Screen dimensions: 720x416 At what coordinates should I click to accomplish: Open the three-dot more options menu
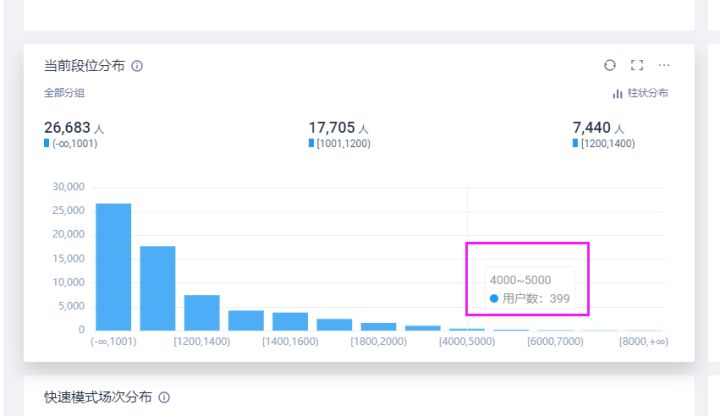point(664,65)
